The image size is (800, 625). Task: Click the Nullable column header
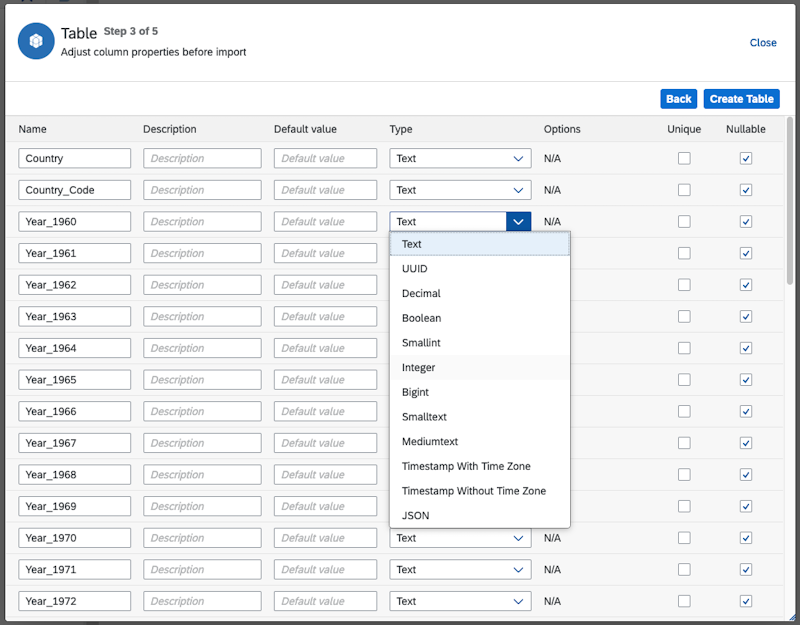pos(745,129)
